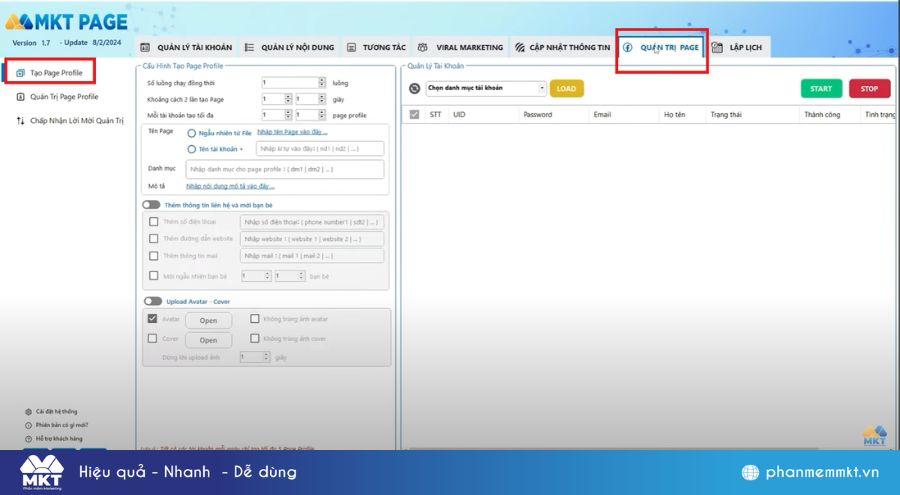
Task: Open the Tương Tác tab
Action: (x=377, y=48)
